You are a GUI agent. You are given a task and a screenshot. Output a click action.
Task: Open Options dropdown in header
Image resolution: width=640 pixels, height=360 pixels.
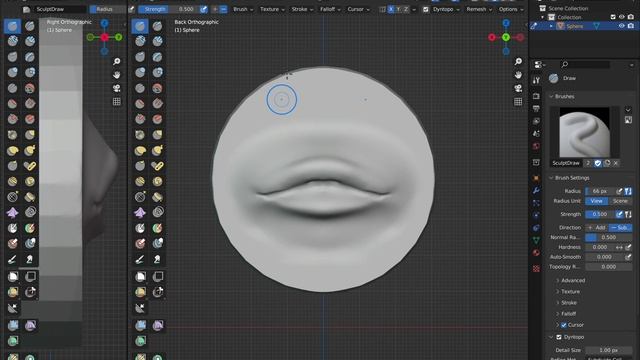coord(511,9)
